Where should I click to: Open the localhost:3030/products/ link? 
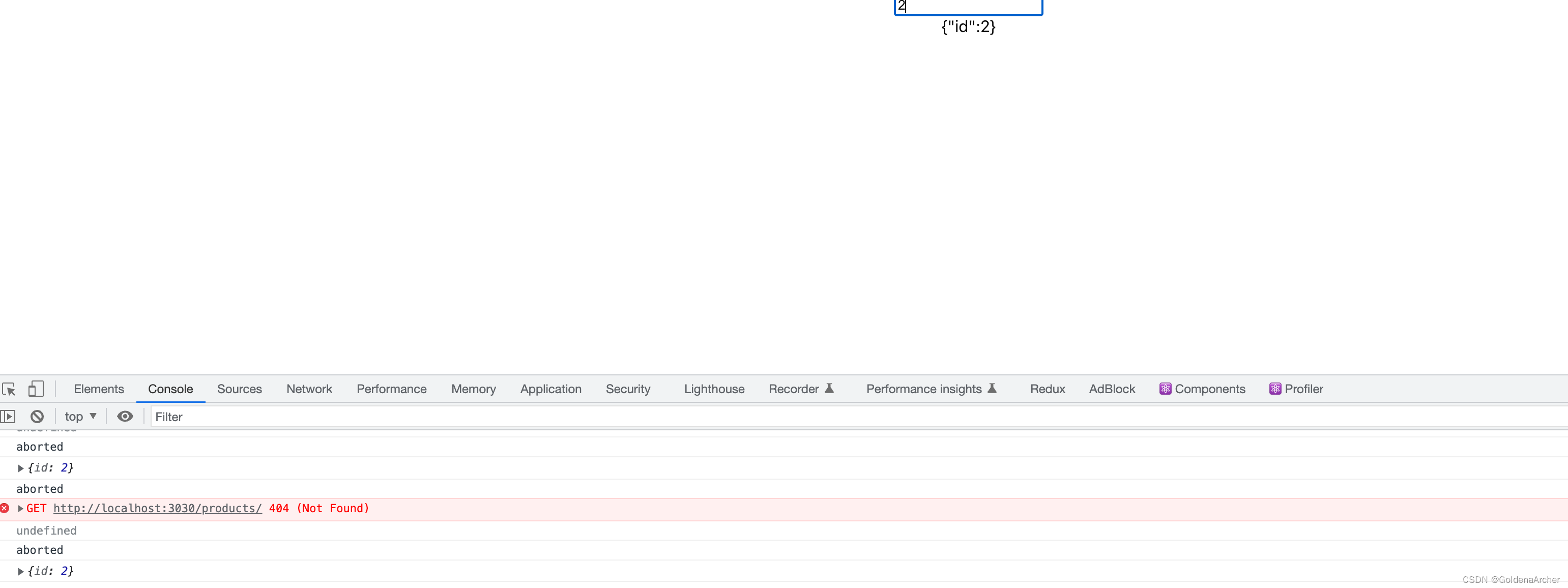pos(158,509)
